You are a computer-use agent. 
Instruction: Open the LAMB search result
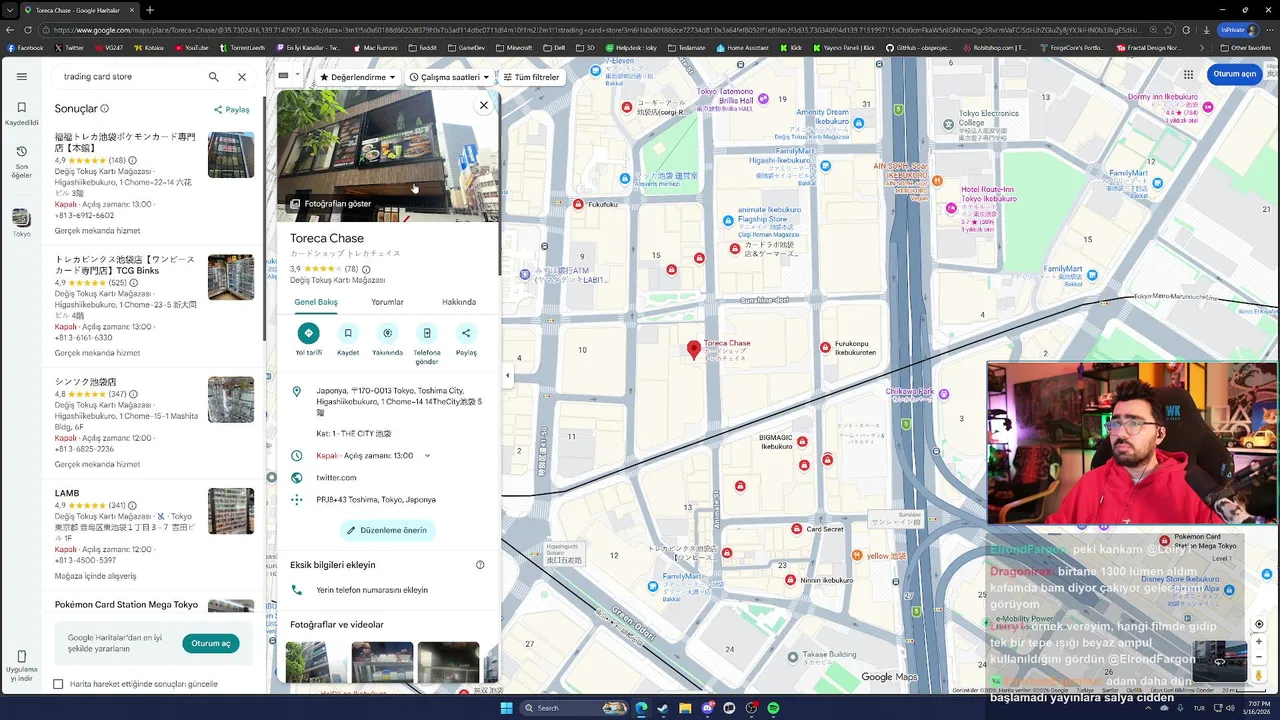155,534
